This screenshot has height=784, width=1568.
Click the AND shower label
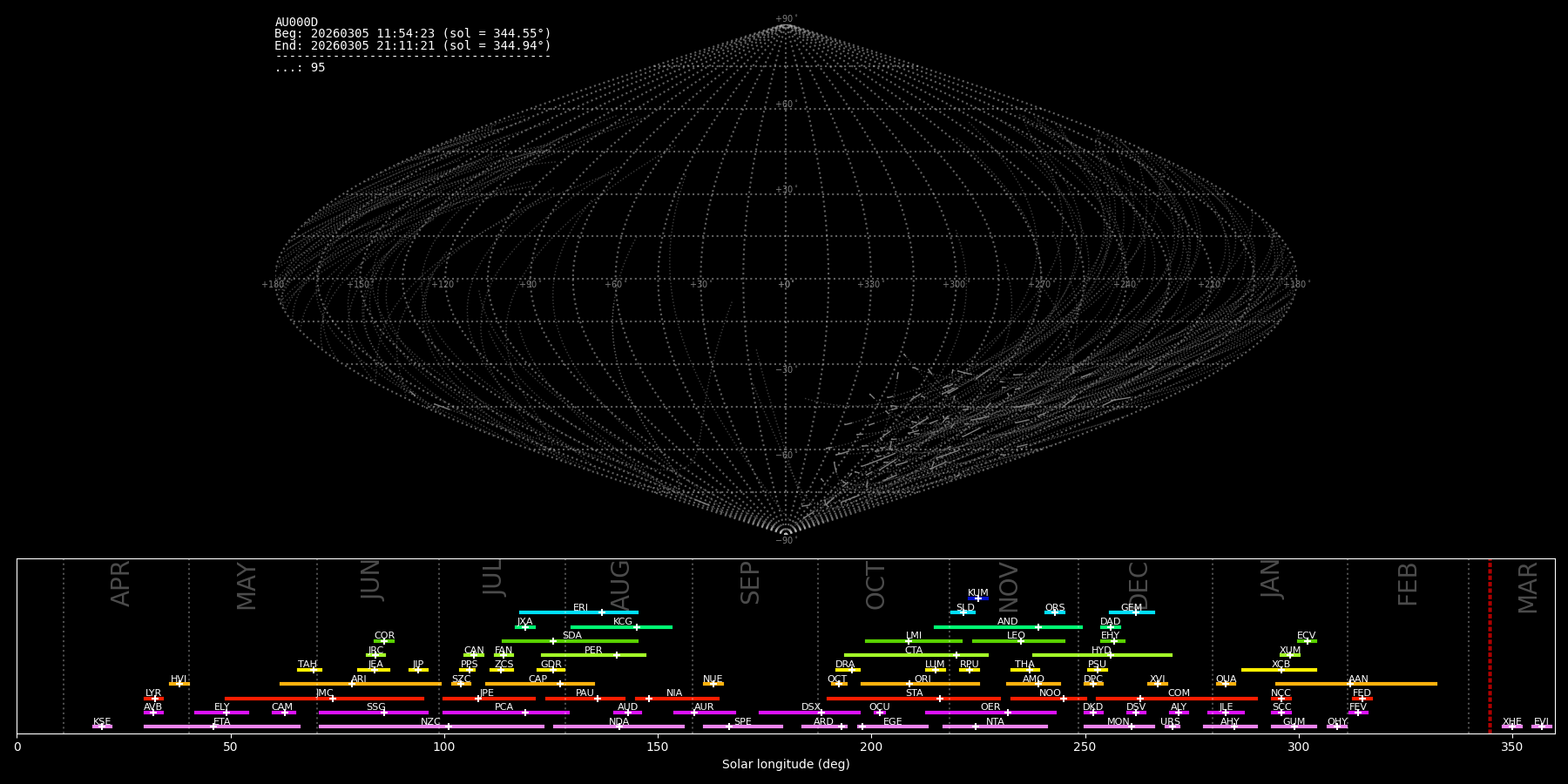click(1008, 622)
